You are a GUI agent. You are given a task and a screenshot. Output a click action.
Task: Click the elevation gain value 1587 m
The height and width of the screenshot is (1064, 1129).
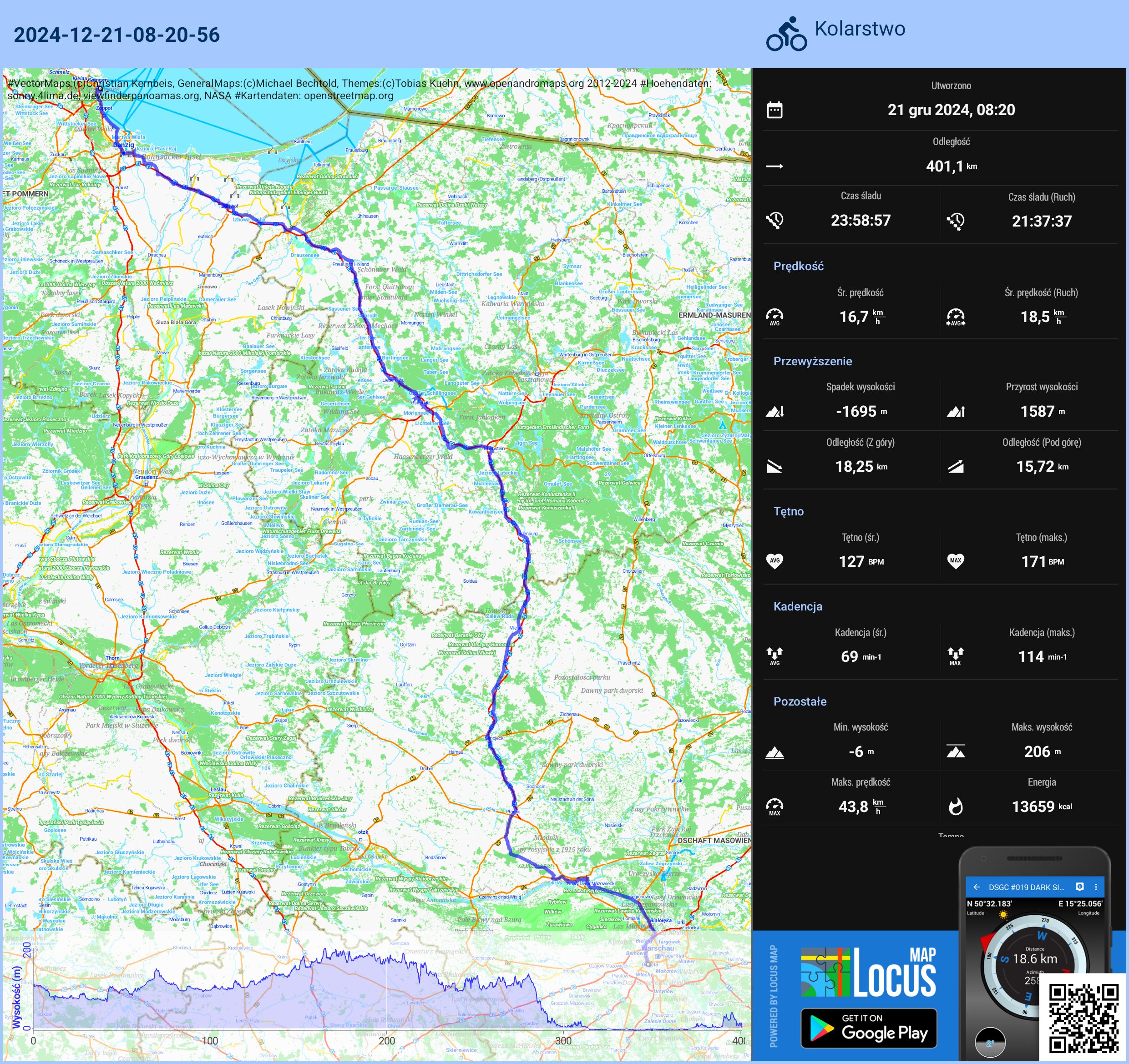tap(1042, 412)
